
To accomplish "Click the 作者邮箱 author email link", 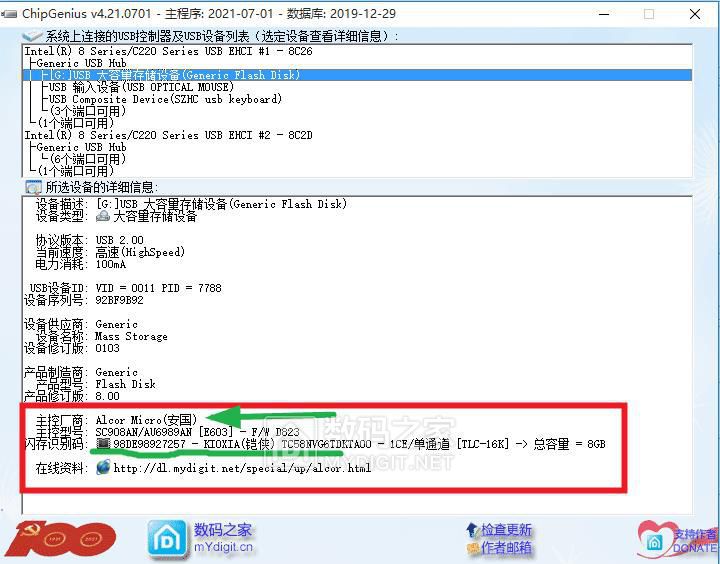I will [x=506, y=547].
